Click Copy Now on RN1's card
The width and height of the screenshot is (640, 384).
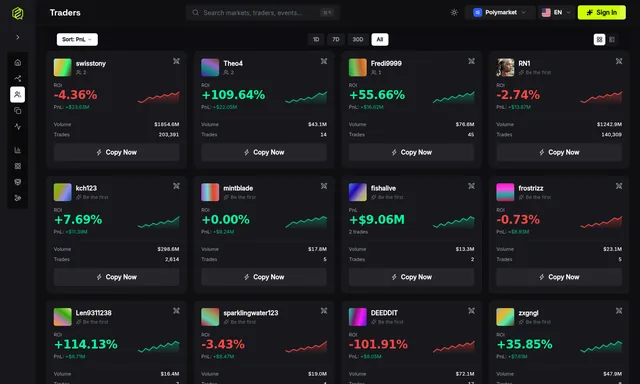click(559, 152)
